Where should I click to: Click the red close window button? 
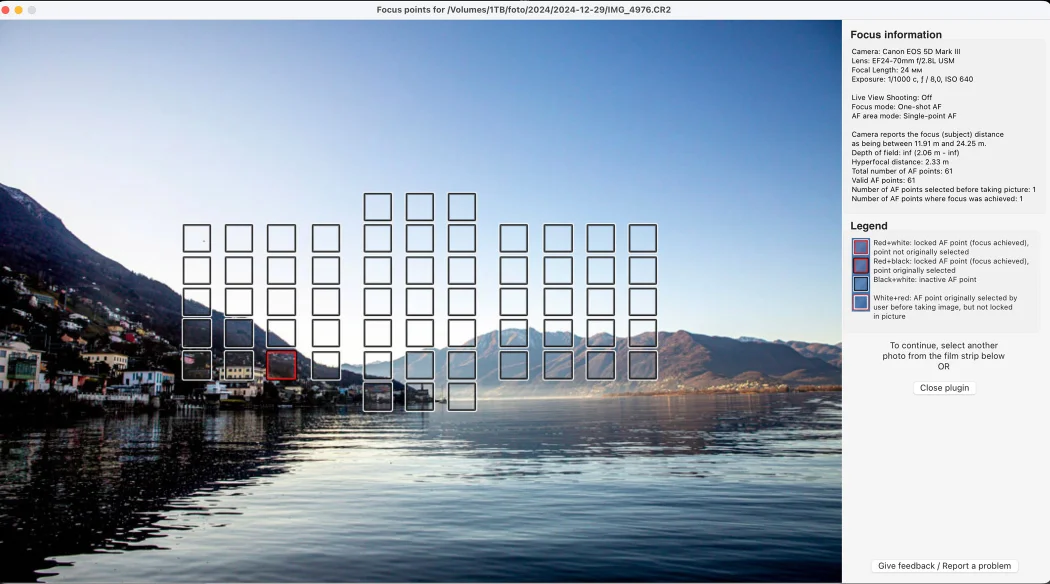click(5, 9)
